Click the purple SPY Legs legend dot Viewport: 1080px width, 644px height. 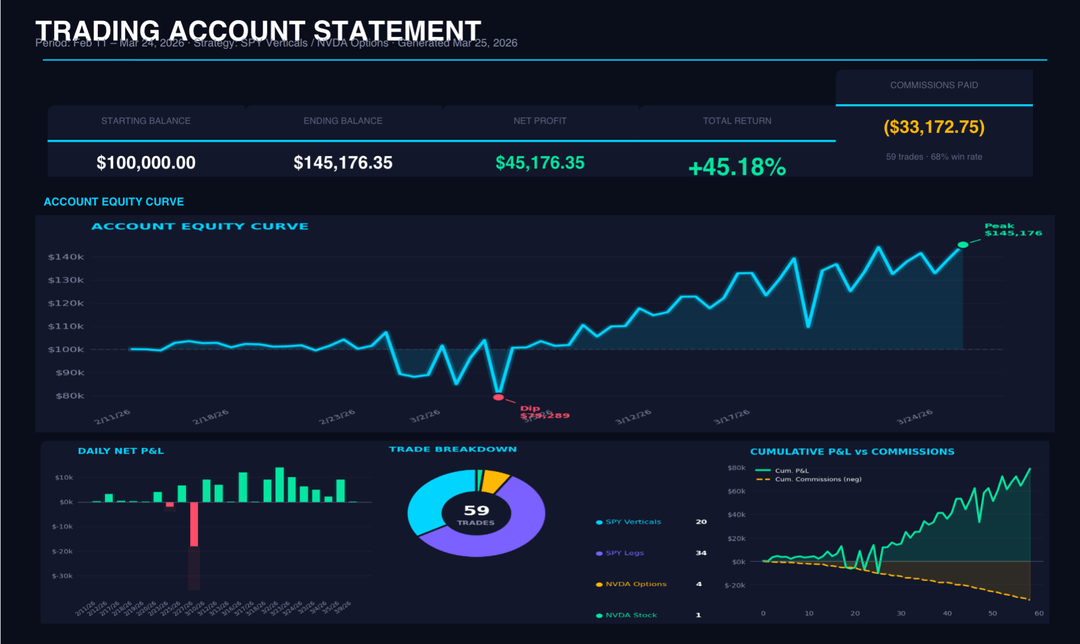click(x=599, y=553)
